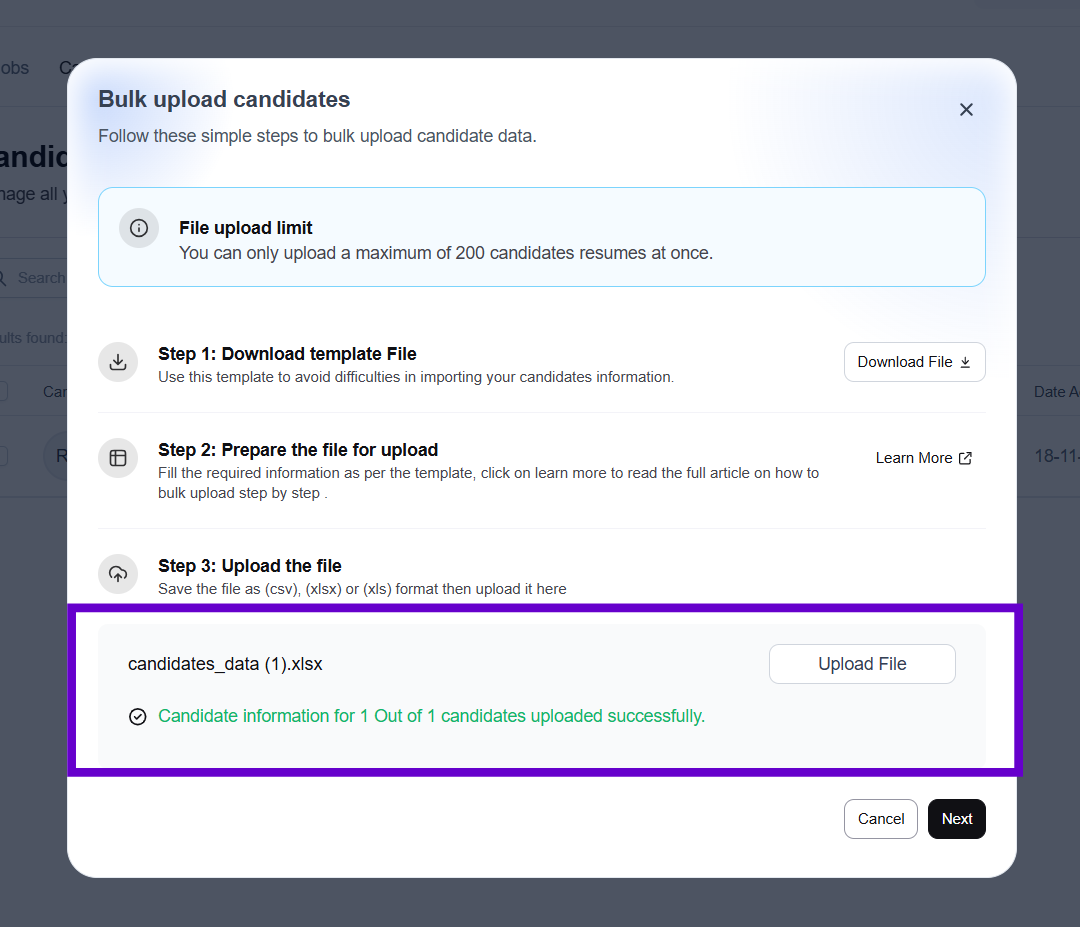The image size is (1080, 927).
Task: Cancel the bulk upload
Action: [x=881, y=819]
